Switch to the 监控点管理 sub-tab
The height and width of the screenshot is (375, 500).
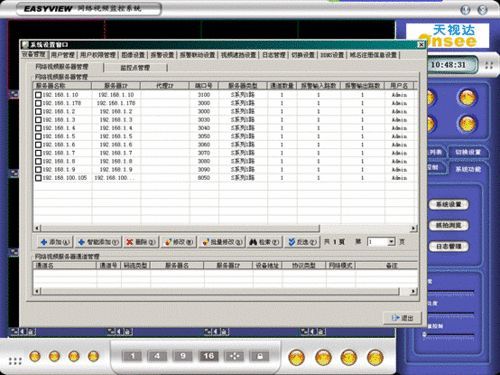coord(135,68)
